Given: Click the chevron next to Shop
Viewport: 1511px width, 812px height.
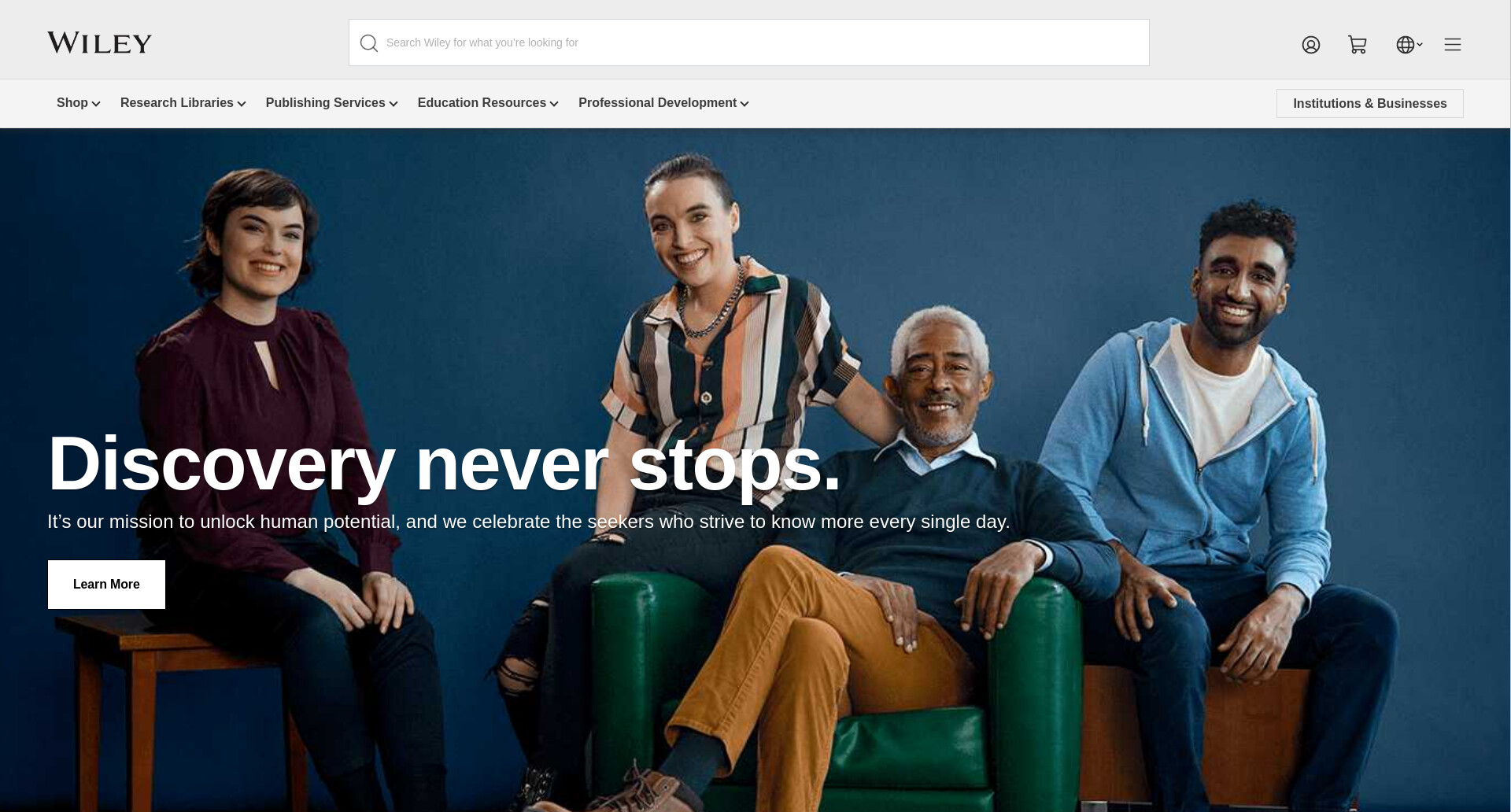Looking at the screenshot, I should tap(96, 104).
